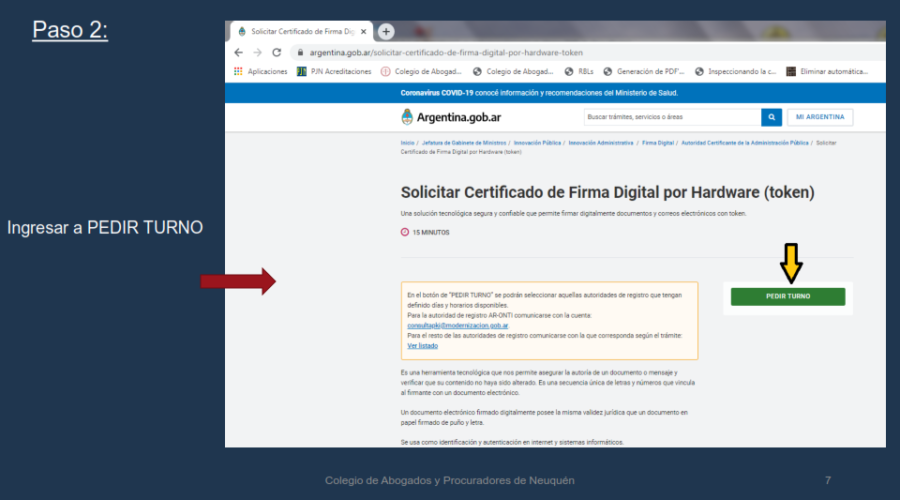
Task: Click the browser back arrow
Action: click(239, 53)
